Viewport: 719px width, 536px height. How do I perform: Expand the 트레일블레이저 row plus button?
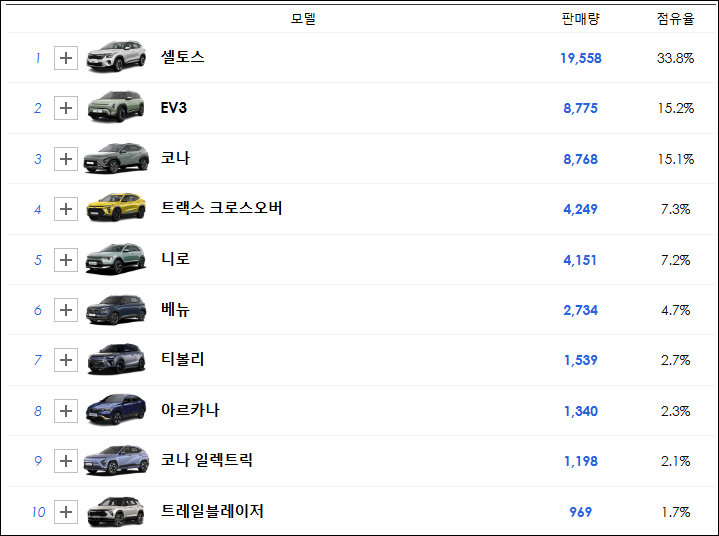click(66, 512)
